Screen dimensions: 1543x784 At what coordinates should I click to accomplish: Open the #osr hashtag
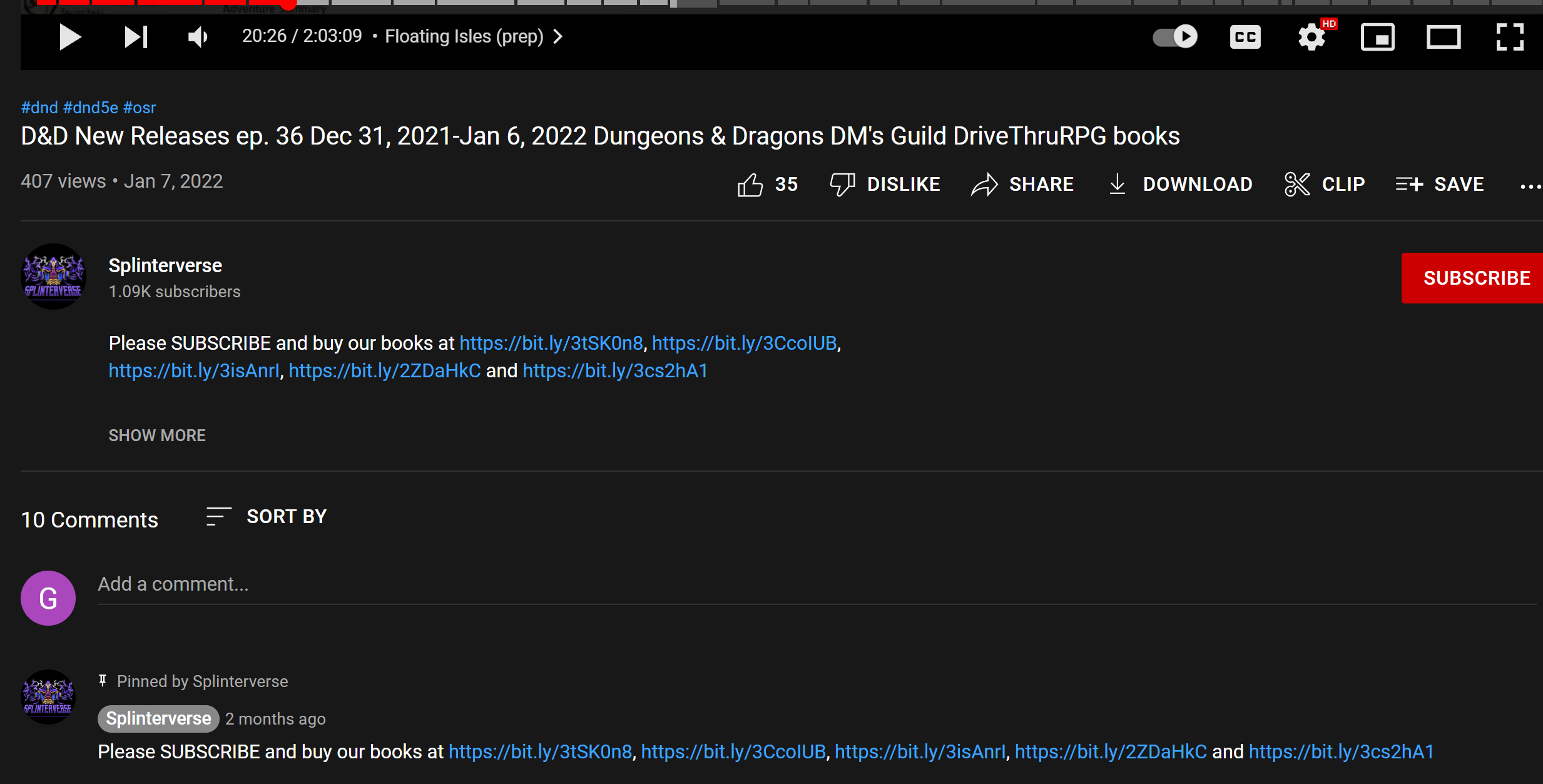click(x=140, y=108)
